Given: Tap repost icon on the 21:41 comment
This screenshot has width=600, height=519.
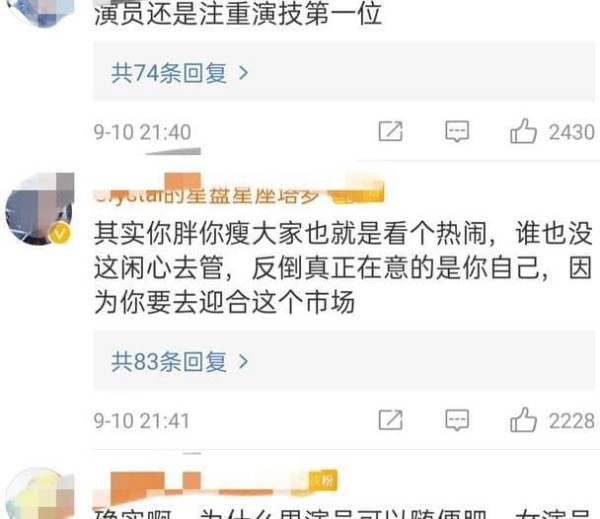Looking at the screenshot, I should tap(390, 420).
